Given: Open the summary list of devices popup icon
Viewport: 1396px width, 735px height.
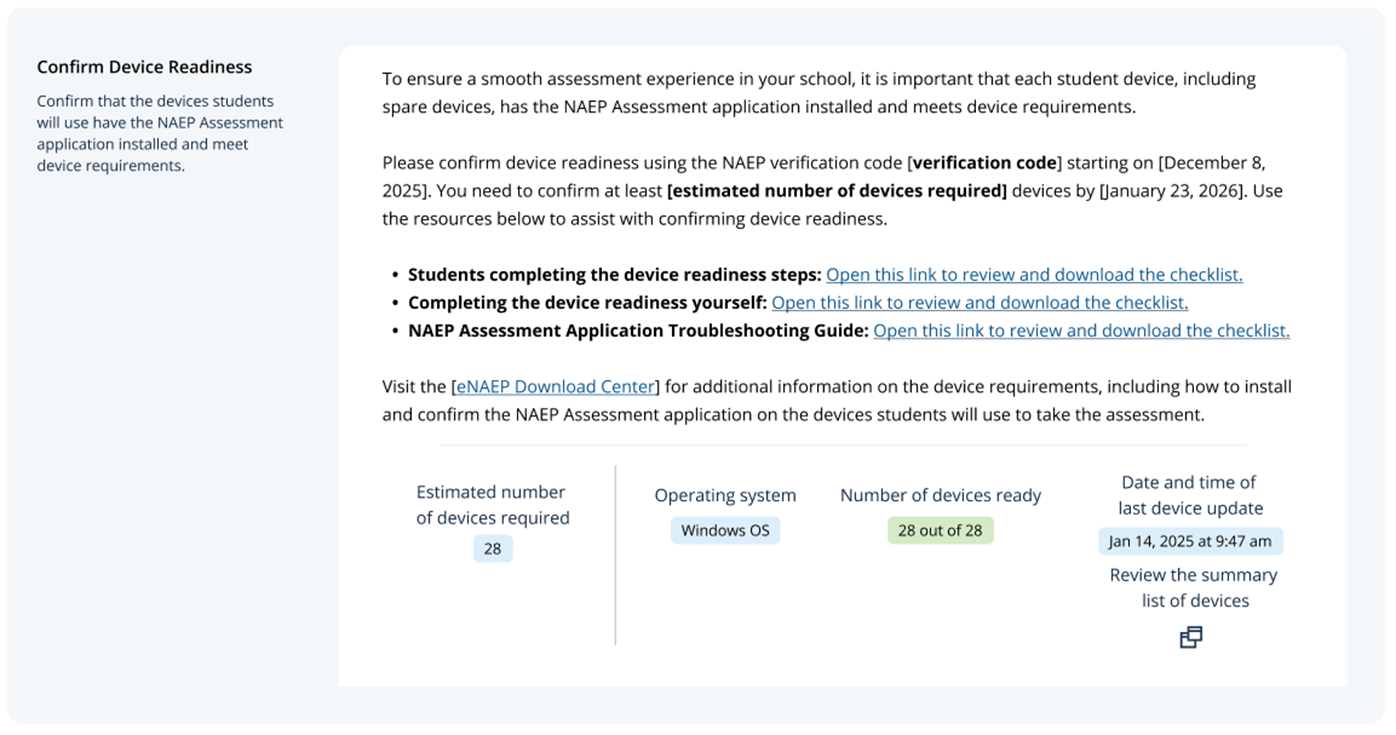Looking at the screenshot, I should click(x=1190, y=637).
